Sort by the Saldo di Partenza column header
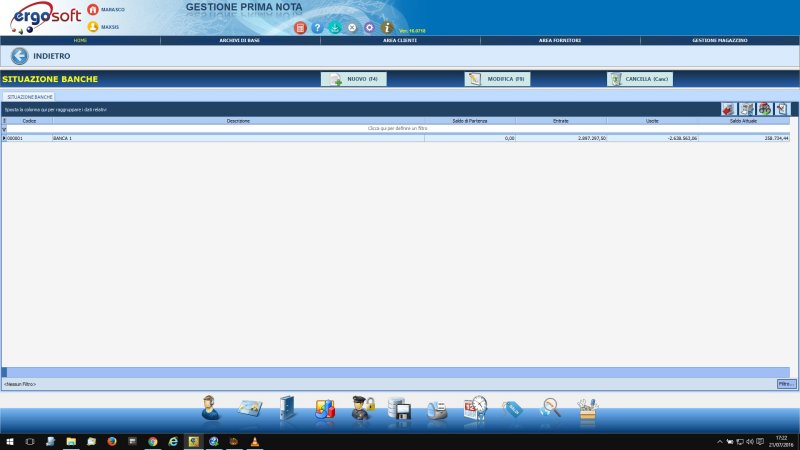Viewport: 800px width, 450px height. click(470, 121)
